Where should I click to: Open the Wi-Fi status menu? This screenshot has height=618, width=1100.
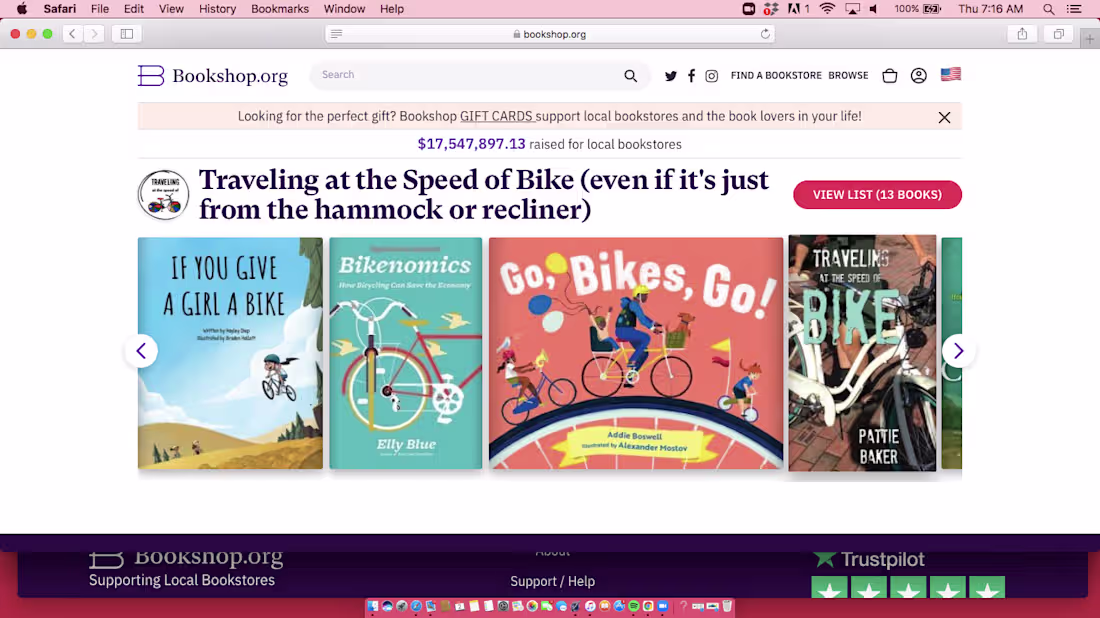pos(827,9)
